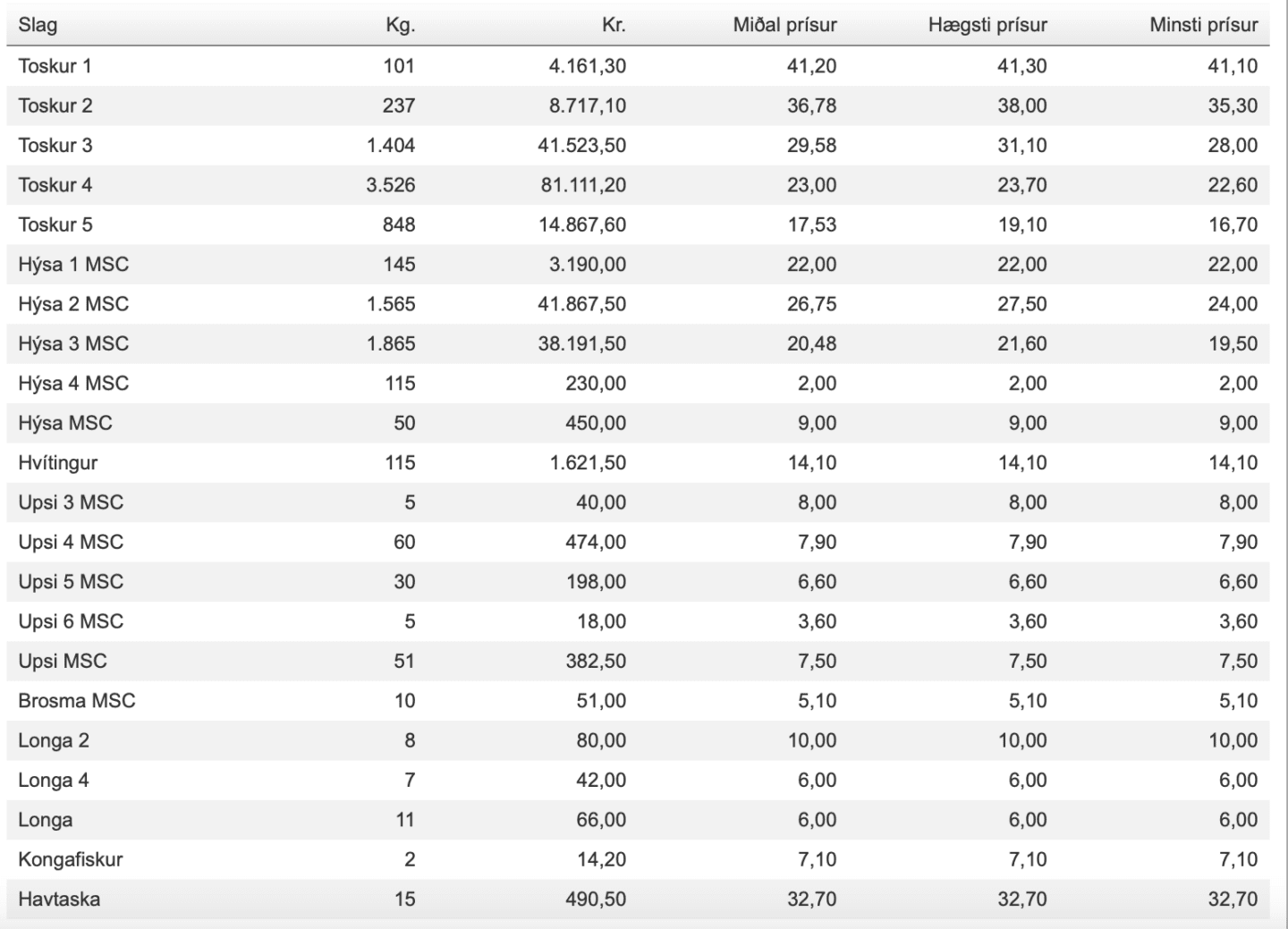Screen dimensions: 1288x929
Task: Click the Slag column header
Action: 38,25
